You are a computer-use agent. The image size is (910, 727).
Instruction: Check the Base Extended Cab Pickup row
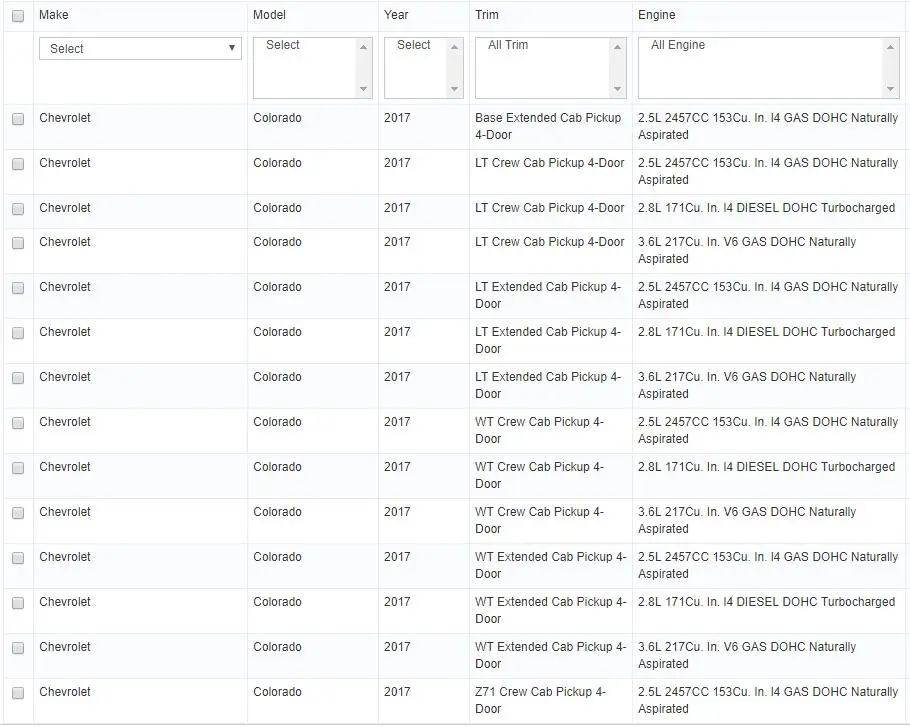[18, 119]
